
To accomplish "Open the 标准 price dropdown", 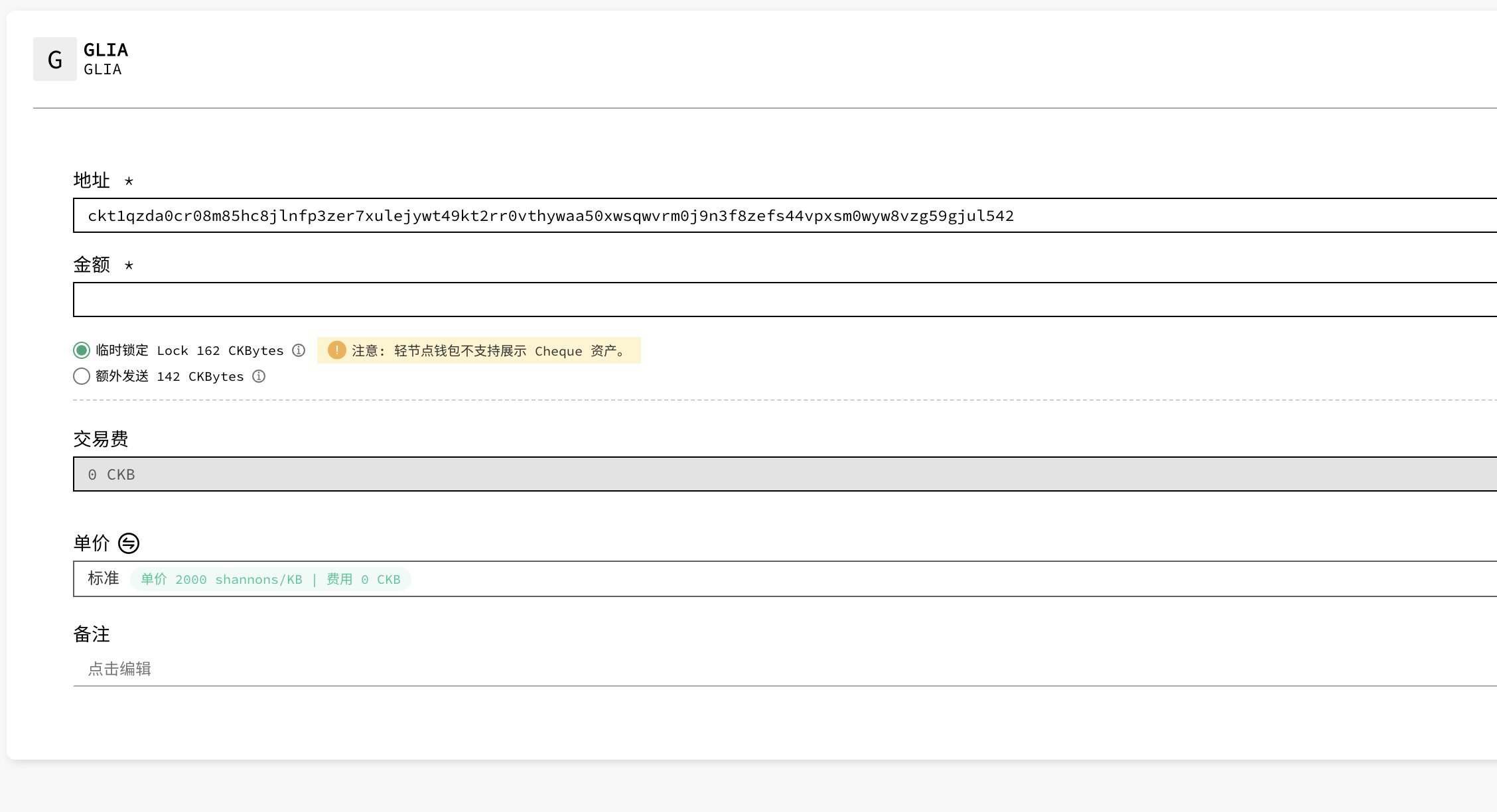I will coord(785,578).
